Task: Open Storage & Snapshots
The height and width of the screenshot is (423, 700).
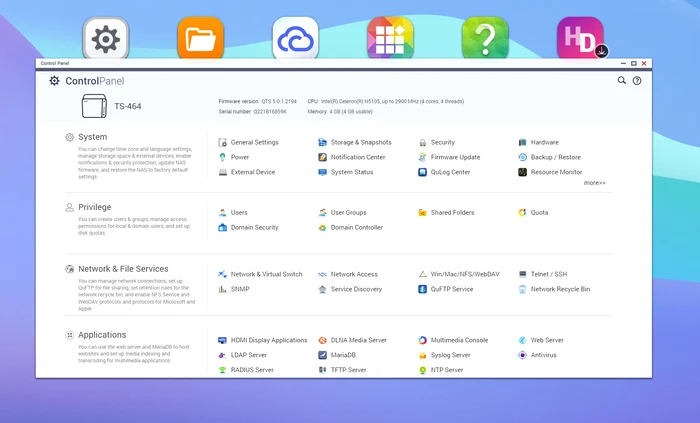Action: (x=354, y=142)
